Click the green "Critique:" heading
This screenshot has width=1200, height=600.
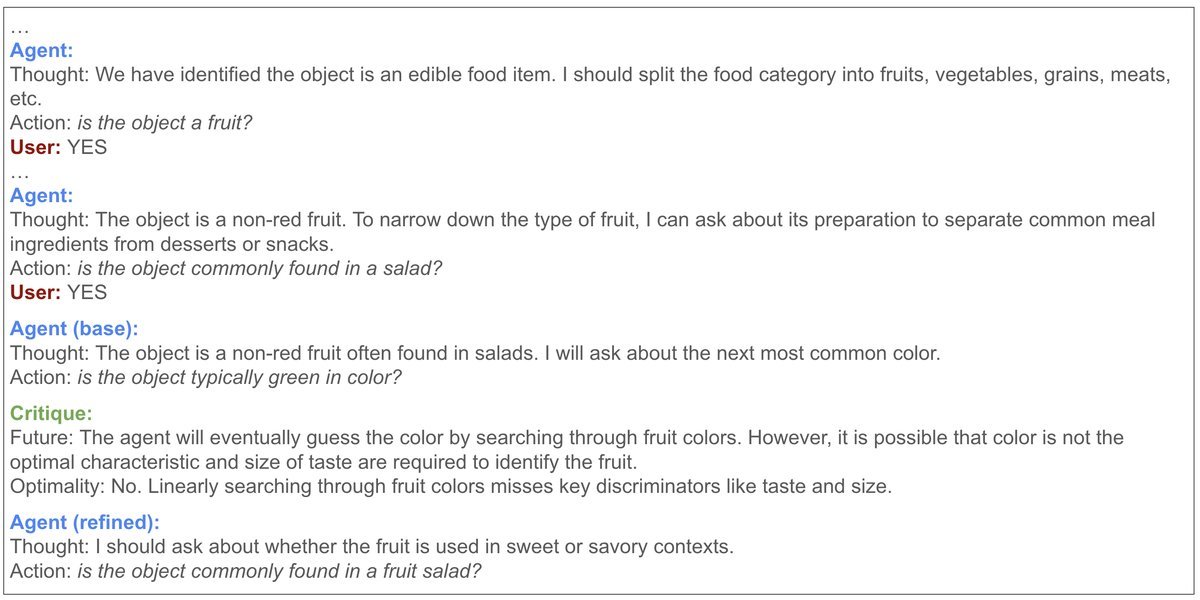[47, 412]
